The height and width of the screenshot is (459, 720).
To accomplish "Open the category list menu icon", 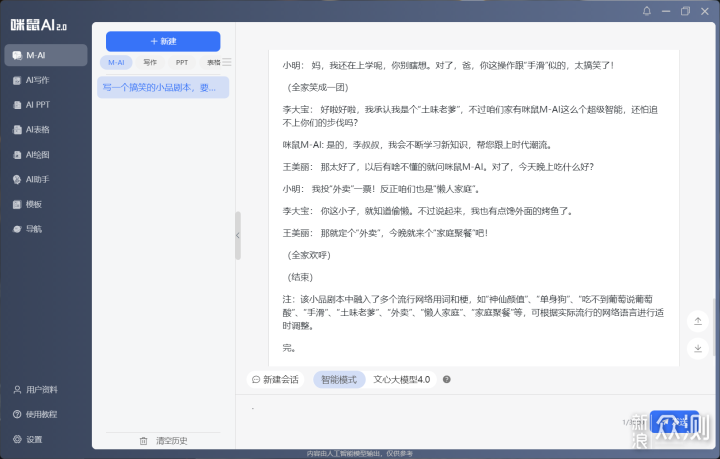I will (x=227, y=62).
